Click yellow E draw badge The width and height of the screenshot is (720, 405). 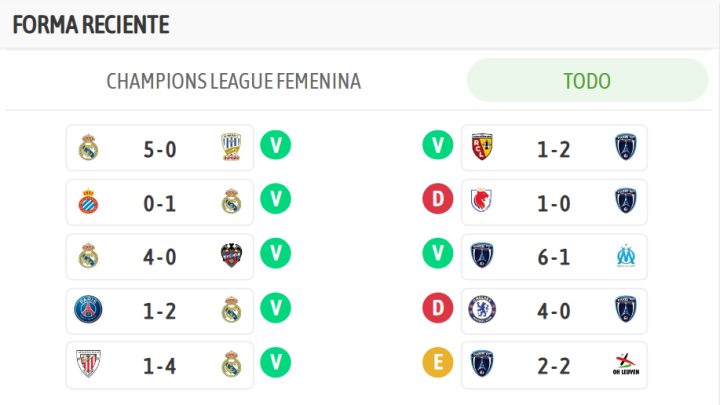[437, 362]
